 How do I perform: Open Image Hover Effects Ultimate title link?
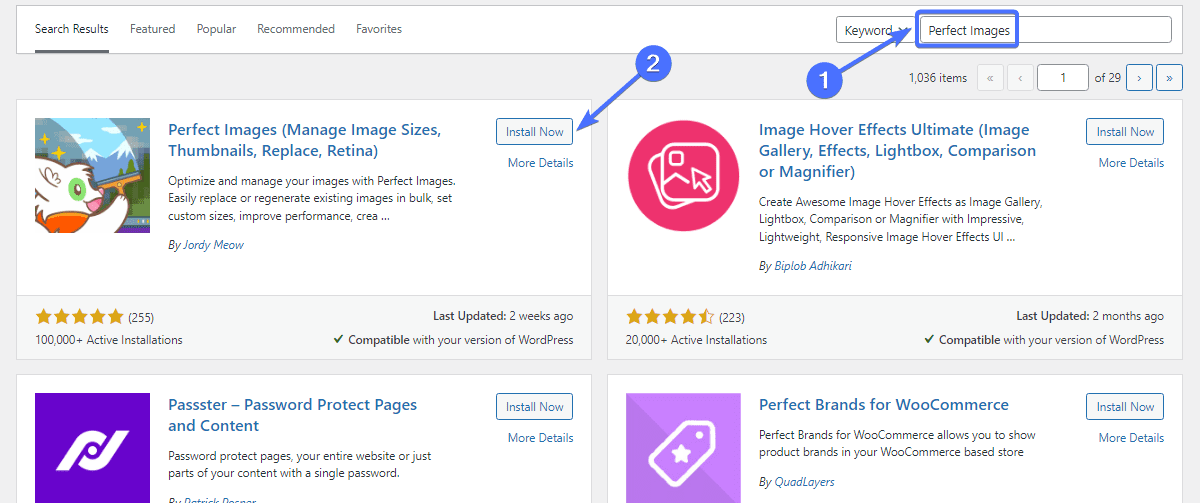[897, 150]
